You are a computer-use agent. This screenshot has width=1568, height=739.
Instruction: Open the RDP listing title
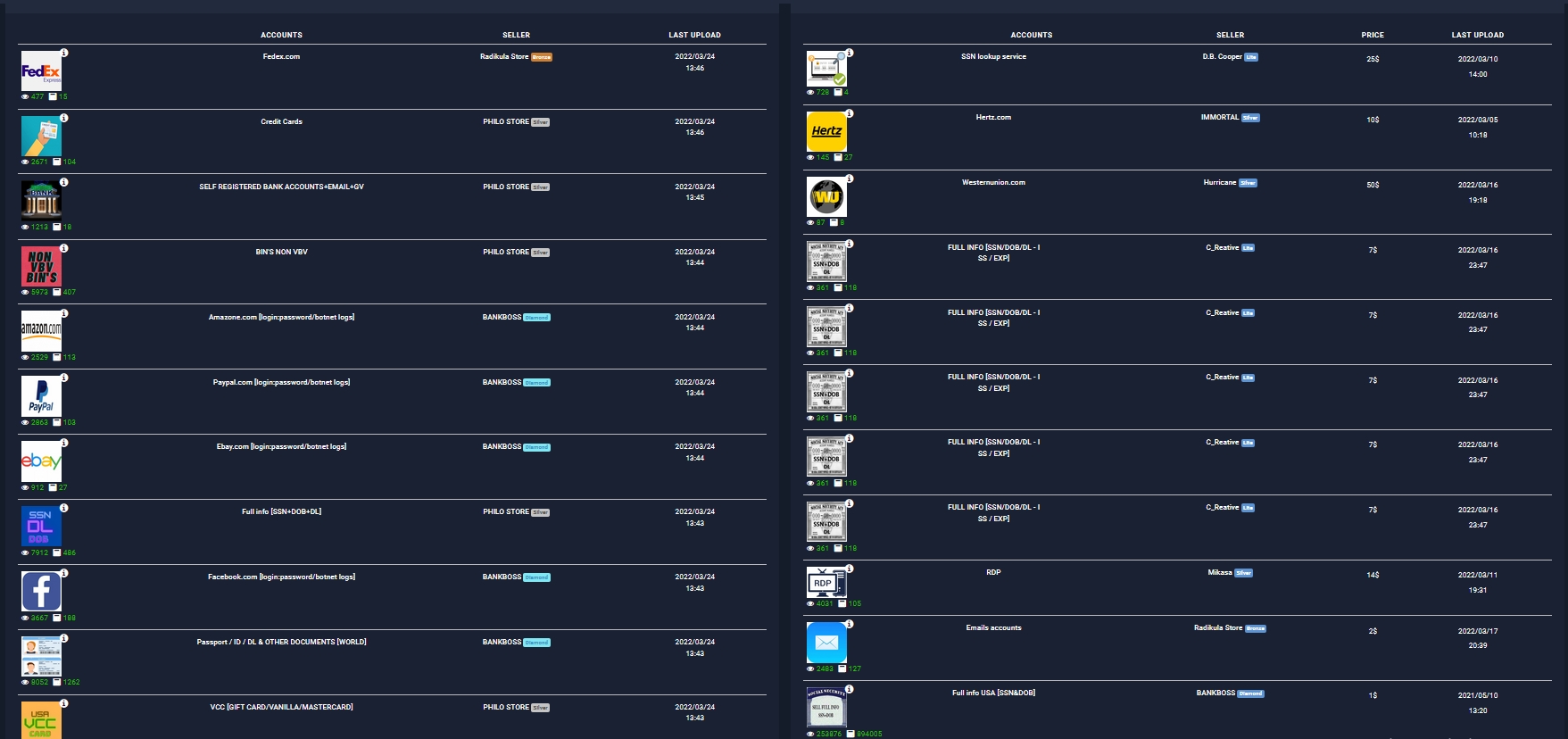(x=993, y=572)
